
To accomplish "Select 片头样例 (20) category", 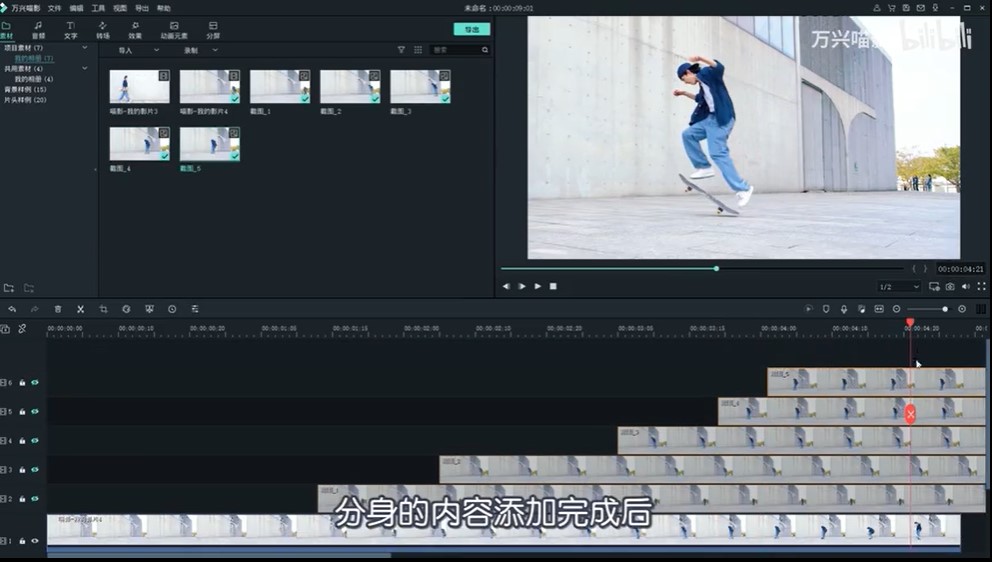I will [x=25, y=100].
